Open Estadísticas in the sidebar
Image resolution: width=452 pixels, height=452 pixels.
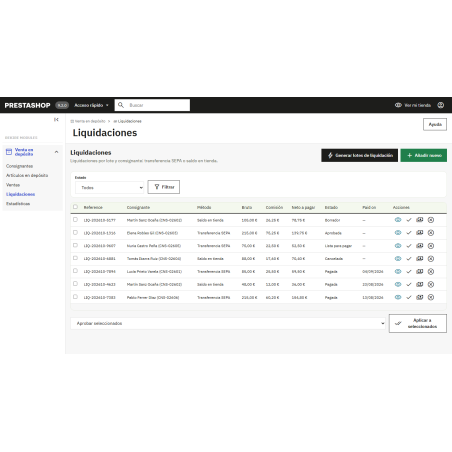(18, 203)
